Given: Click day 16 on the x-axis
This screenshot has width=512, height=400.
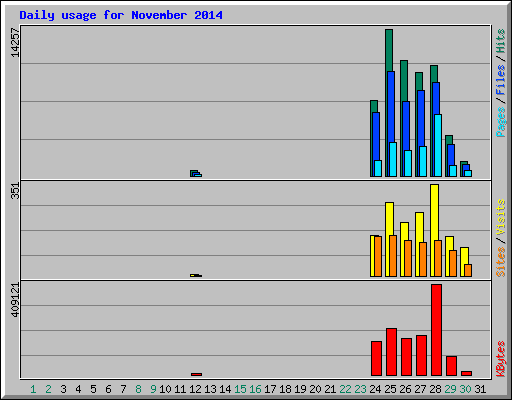Looking at the screenshot, I should pos(255,389).
